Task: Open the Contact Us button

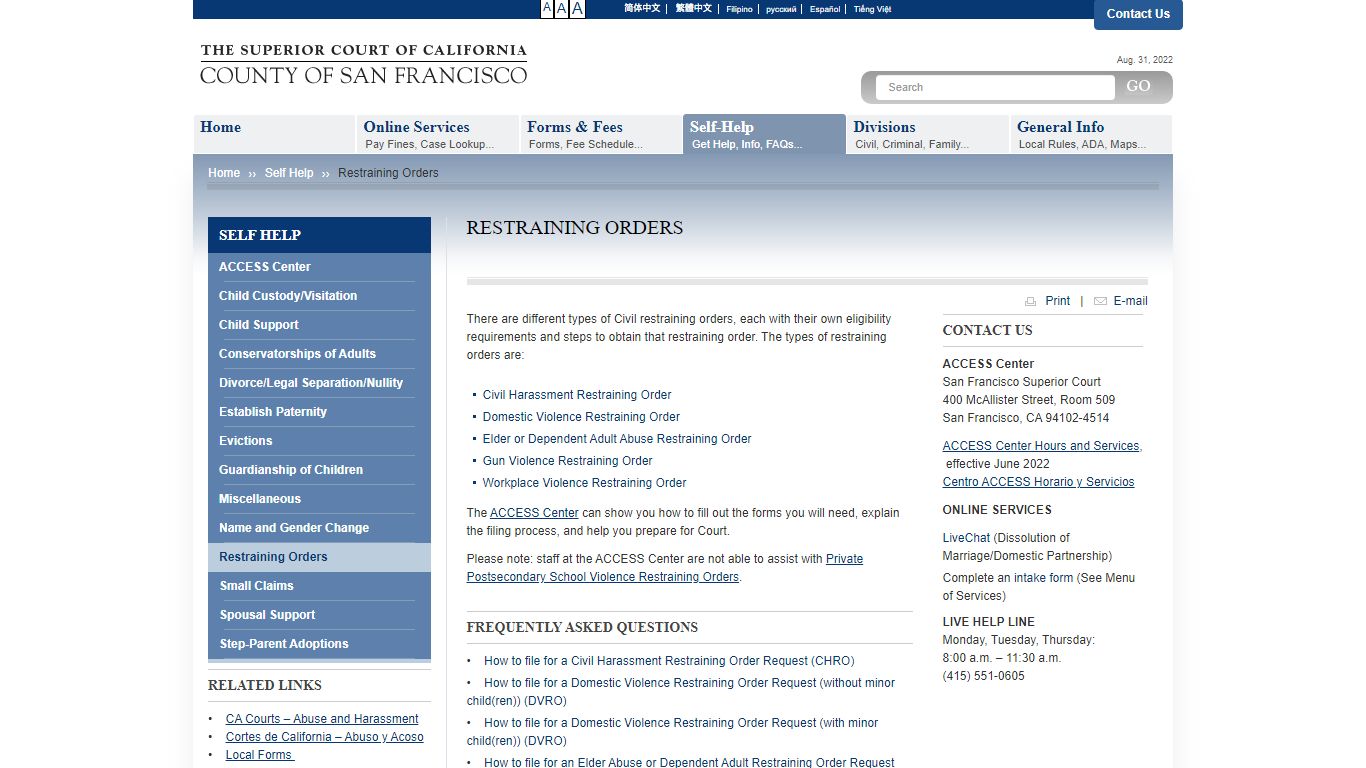Action: pos(1137,14)
